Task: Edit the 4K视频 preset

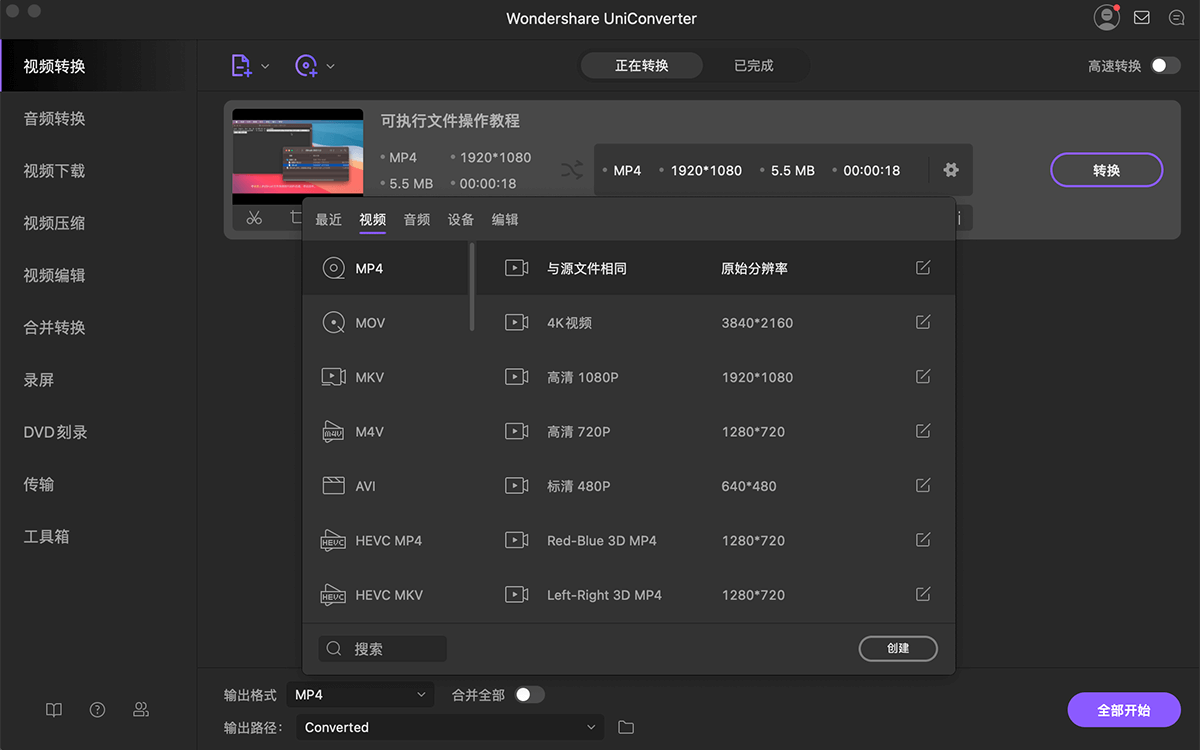Action: [923, 322]
